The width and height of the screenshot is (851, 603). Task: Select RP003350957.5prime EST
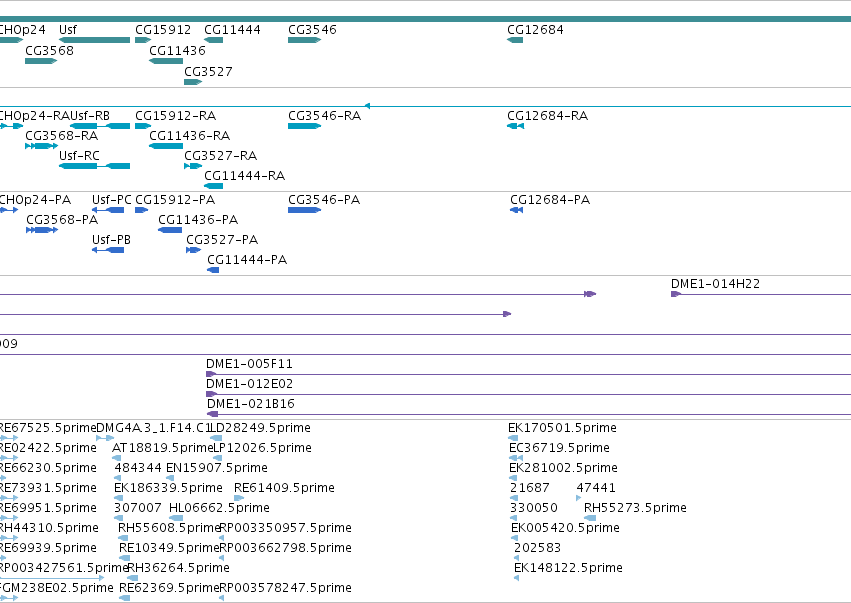click(x=221, y=538)
